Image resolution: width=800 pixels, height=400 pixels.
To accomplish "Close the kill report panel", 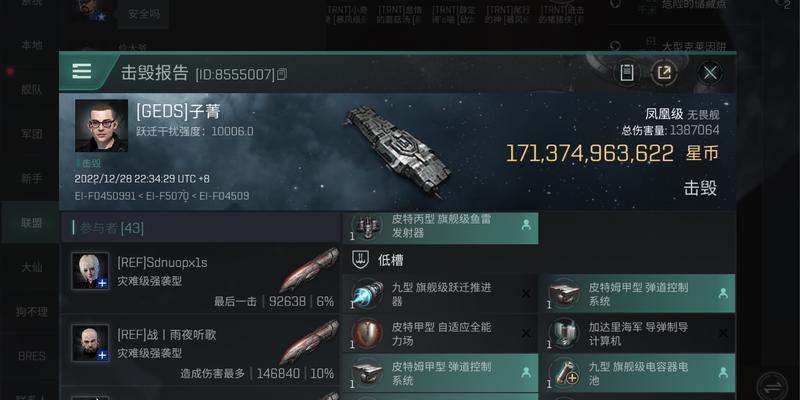I will click(x=710, y=73).
